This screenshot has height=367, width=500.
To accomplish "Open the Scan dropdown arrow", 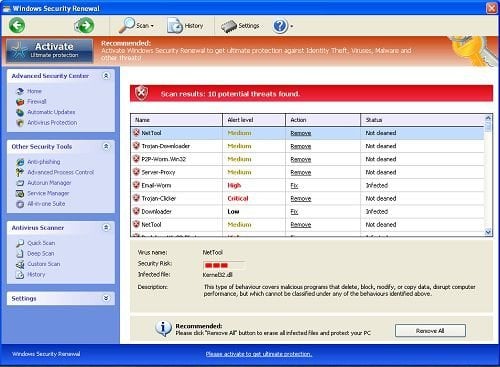I will click(152, 26).
